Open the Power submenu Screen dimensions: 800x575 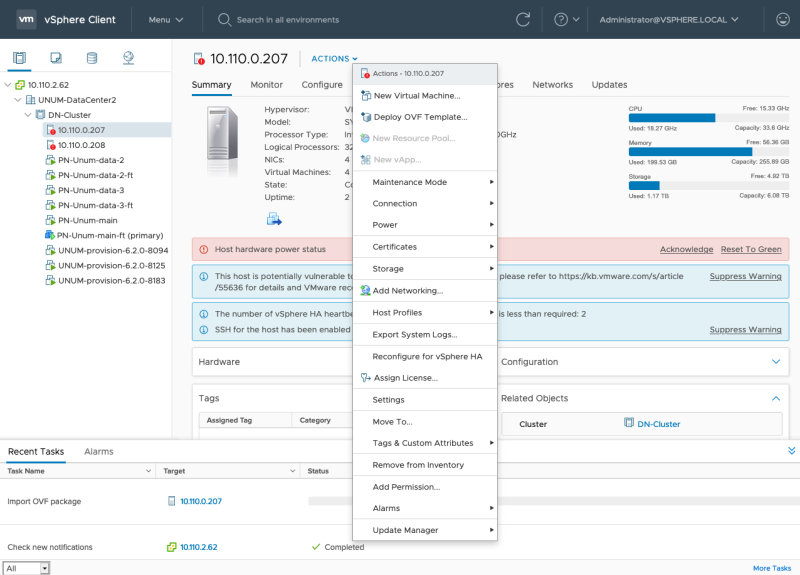pos(424,225)
